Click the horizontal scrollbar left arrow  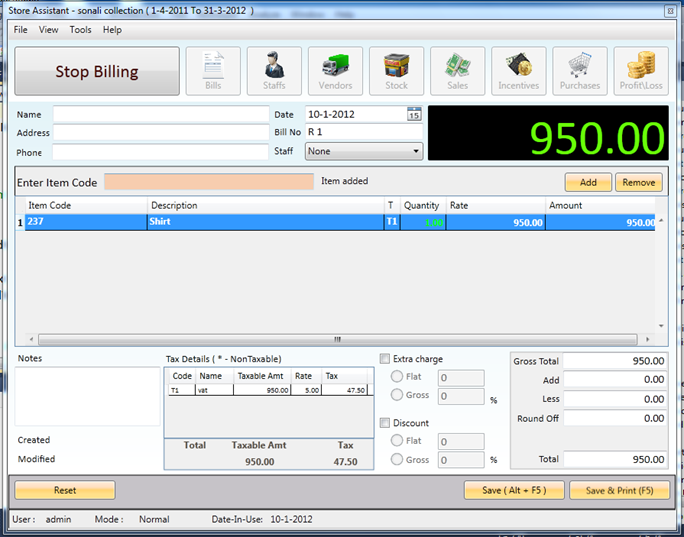[x=31, y=339]
